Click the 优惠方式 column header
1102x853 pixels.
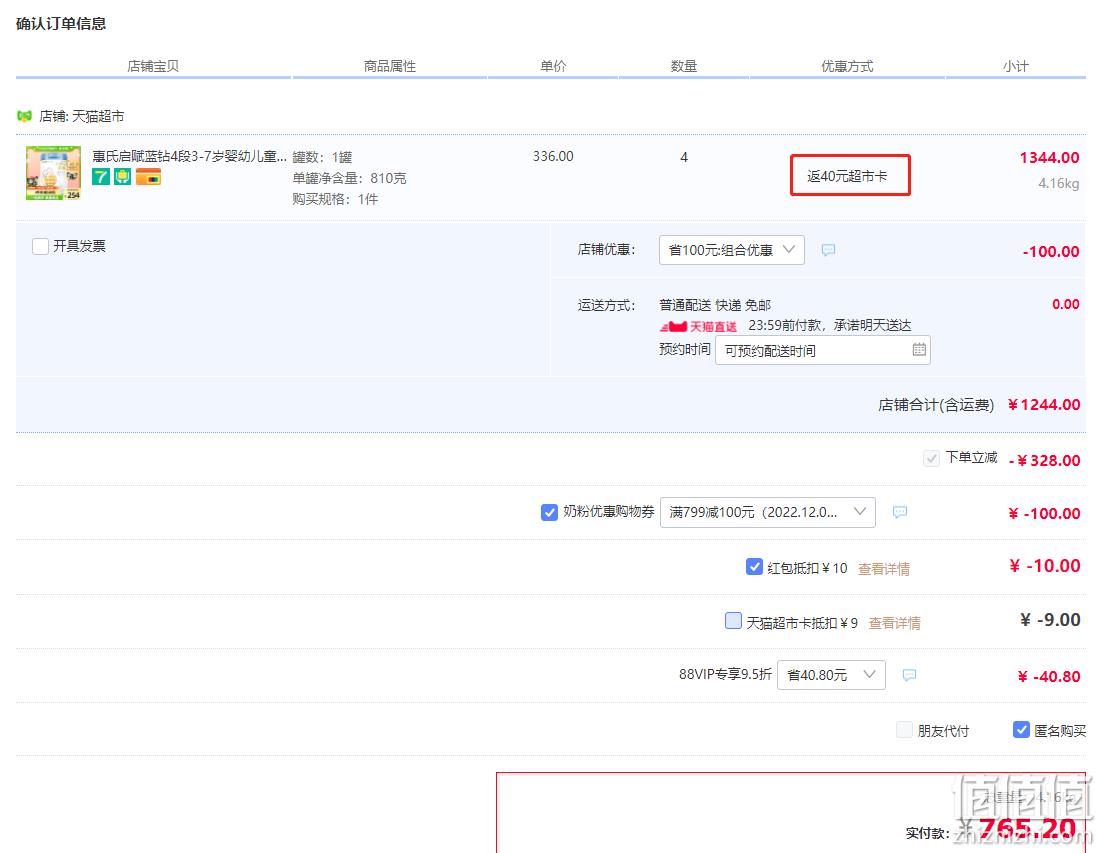point(848,66)
